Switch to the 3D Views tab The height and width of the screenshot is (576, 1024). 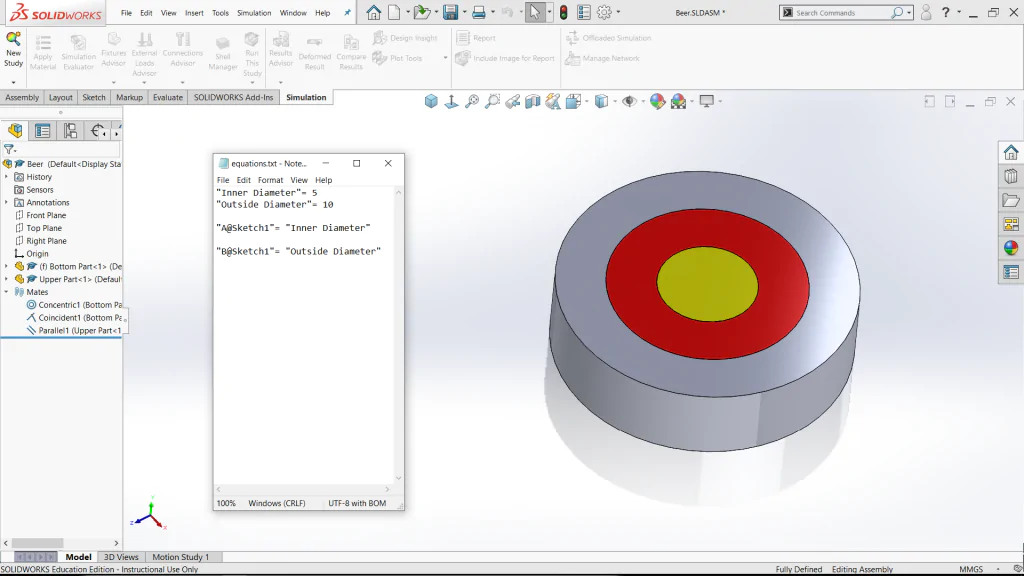click(x=121, y=557)
